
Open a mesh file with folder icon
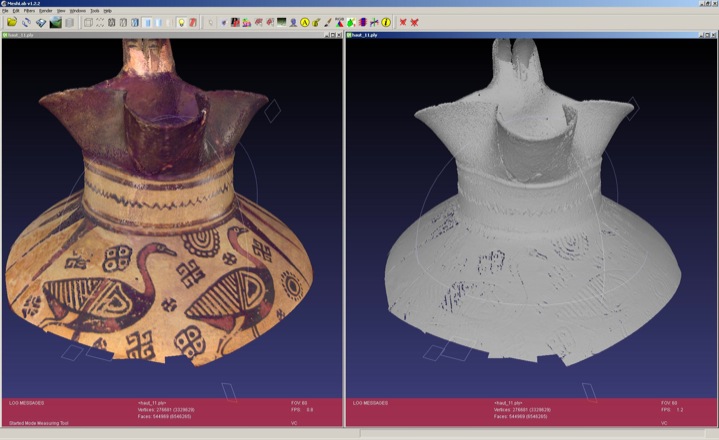pos(12,22)
